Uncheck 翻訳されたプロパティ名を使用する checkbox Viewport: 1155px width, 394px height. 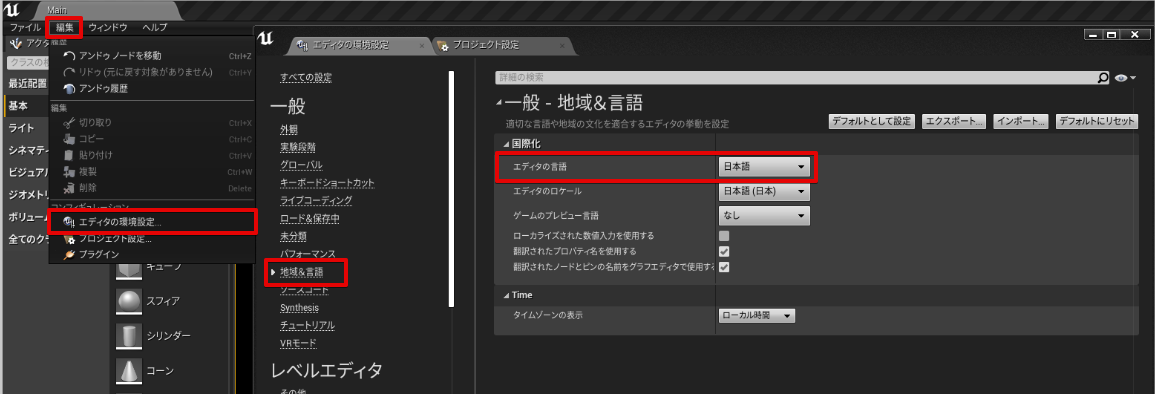point(724,251)
